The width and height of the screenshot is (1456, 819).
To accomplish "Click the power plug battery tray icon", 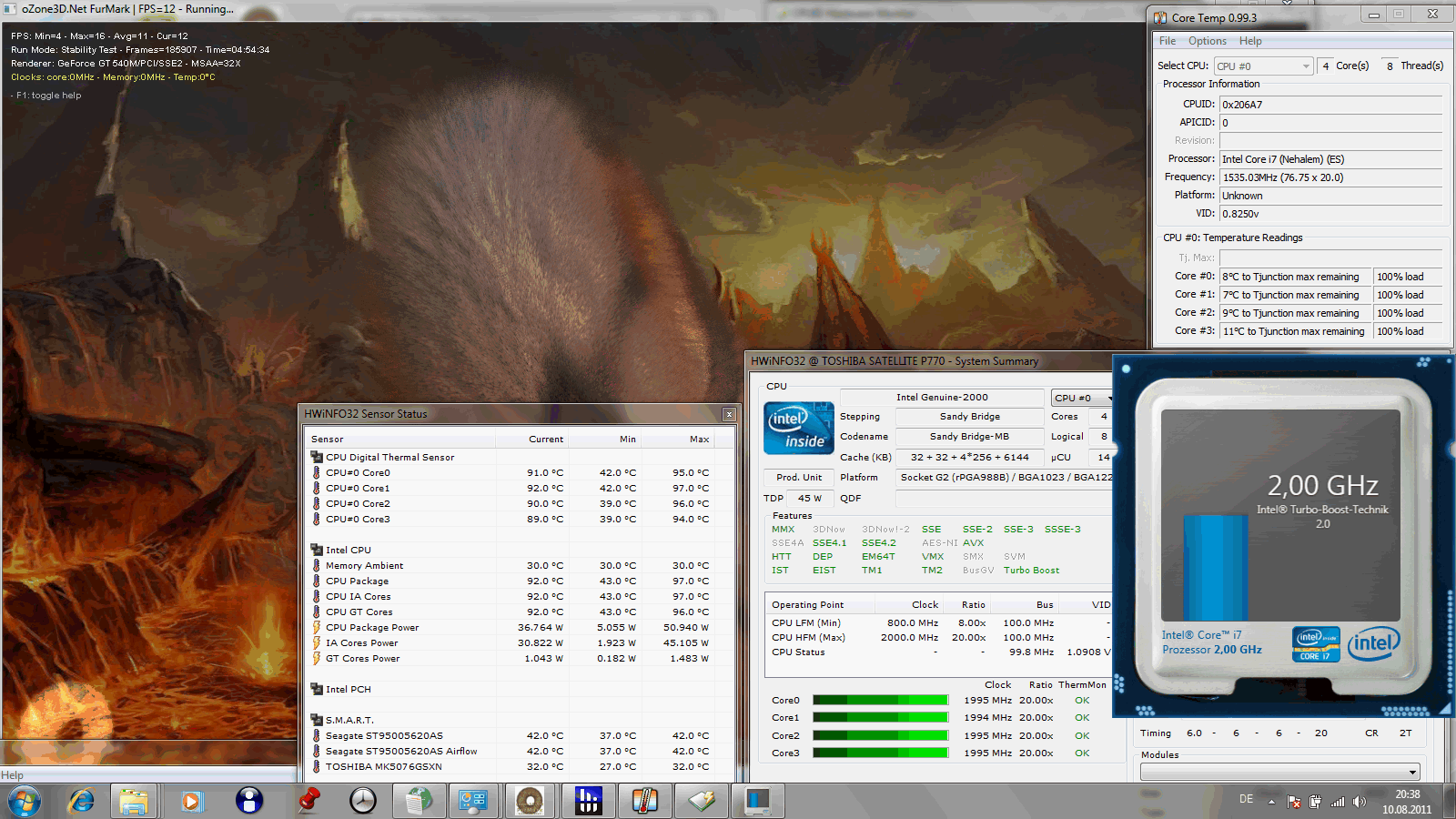I will click(1315, 802).
